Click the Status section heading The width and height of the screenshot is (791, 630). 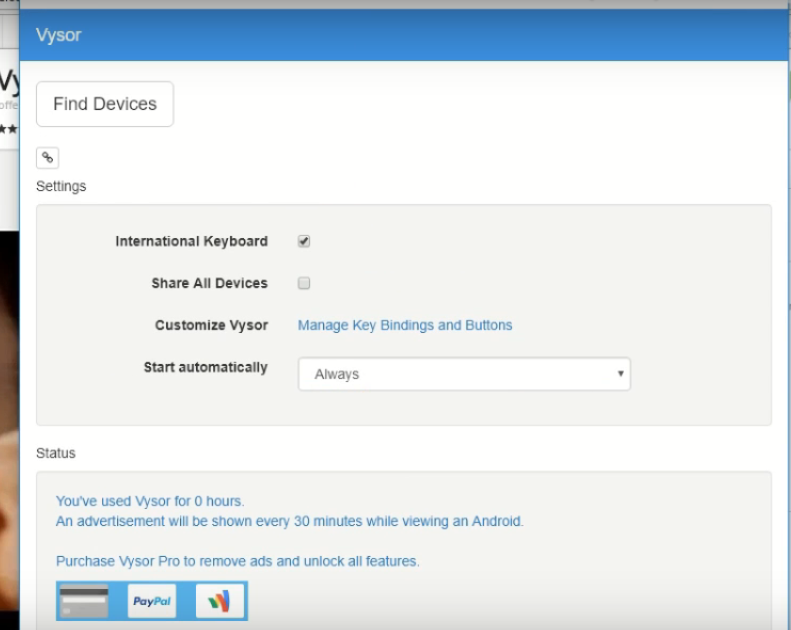pyautogui.click(x=55, y=453)
